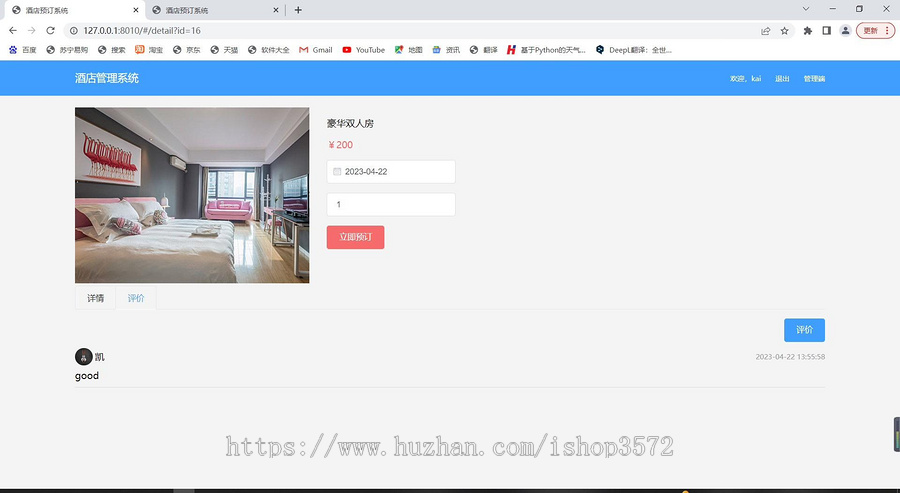Go back using the browser back arrow
Image resolution: width=900 pixels, height=493 pixels.
click(x=13, y=30)
